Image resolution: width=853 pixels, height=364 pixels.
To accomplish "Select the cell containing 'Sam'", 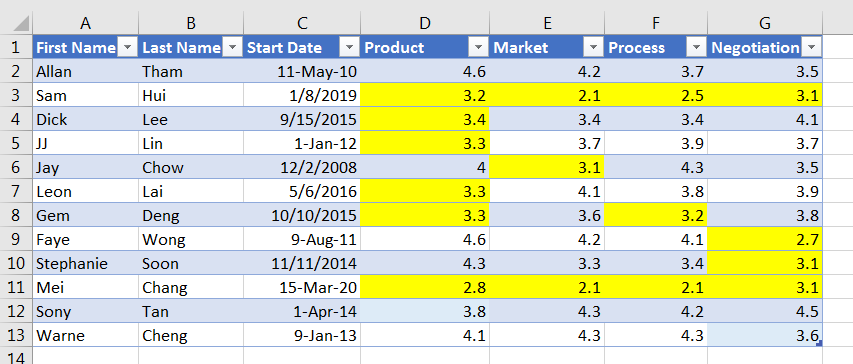I will pyautogui.click(x=85, y=95).
